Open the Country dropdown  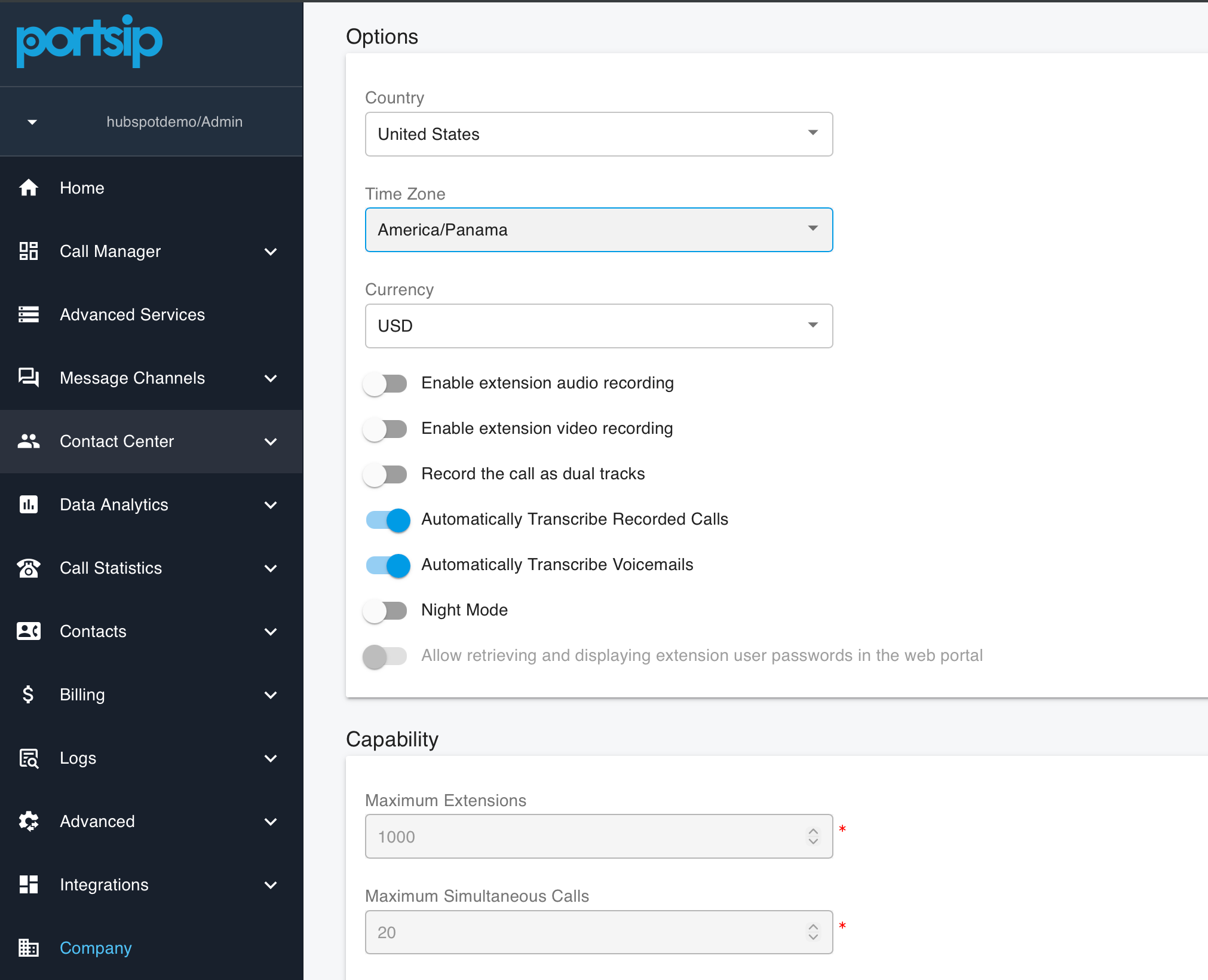click(x=599, y=134)
